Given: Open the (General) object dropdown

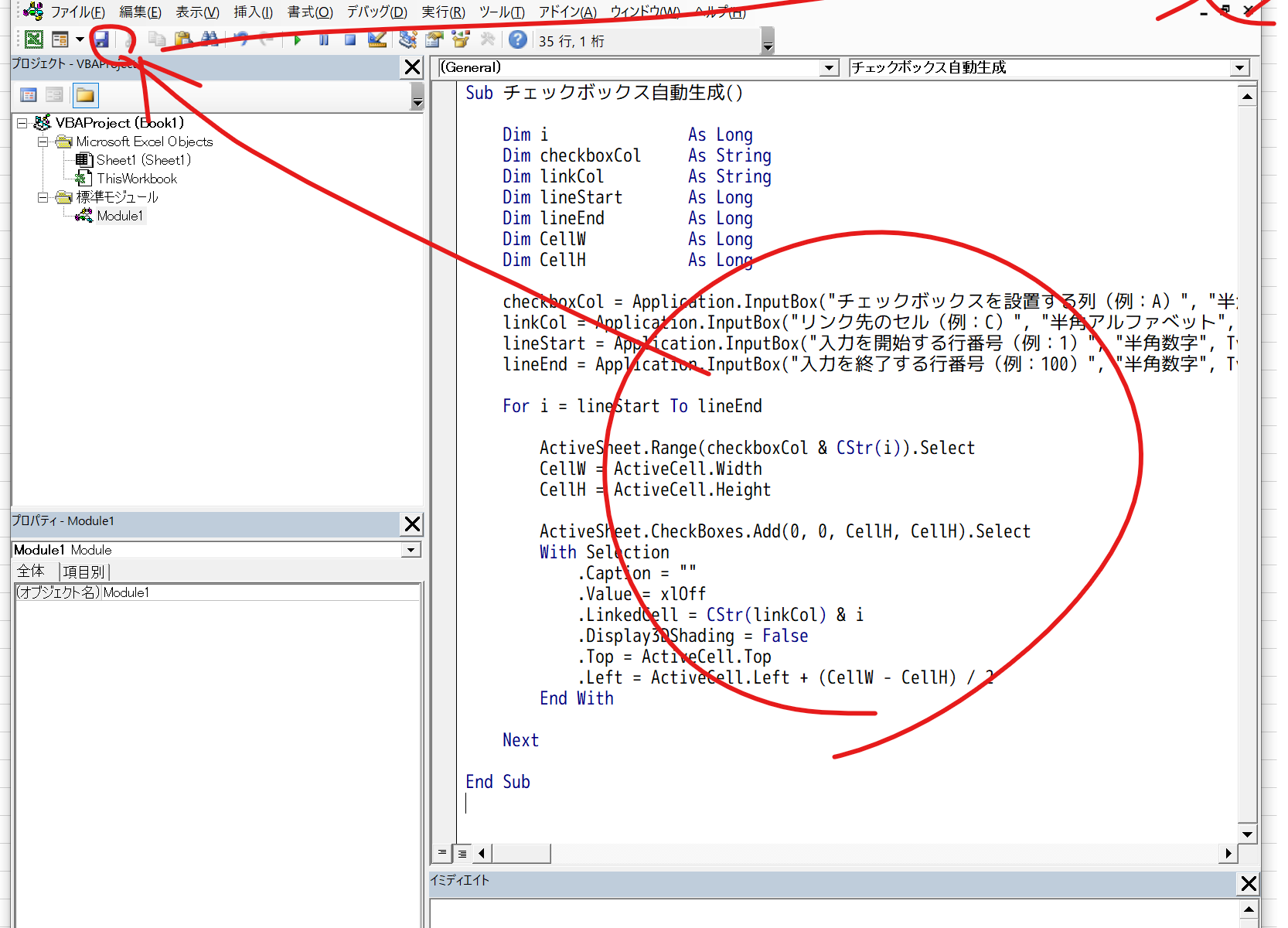Looking at the screenshot, I should tap(829, 68).
